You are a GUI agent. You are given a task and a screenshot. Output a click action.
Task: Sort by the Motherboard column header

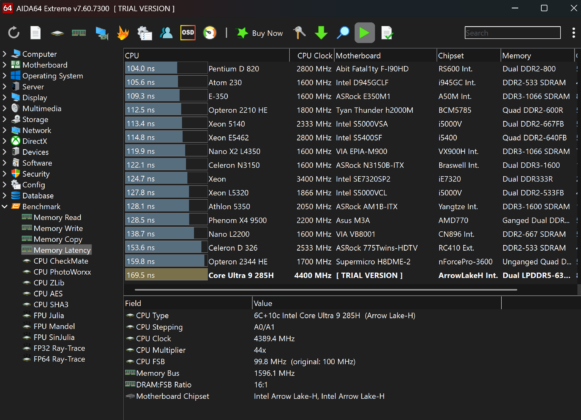tap(385, 56)
